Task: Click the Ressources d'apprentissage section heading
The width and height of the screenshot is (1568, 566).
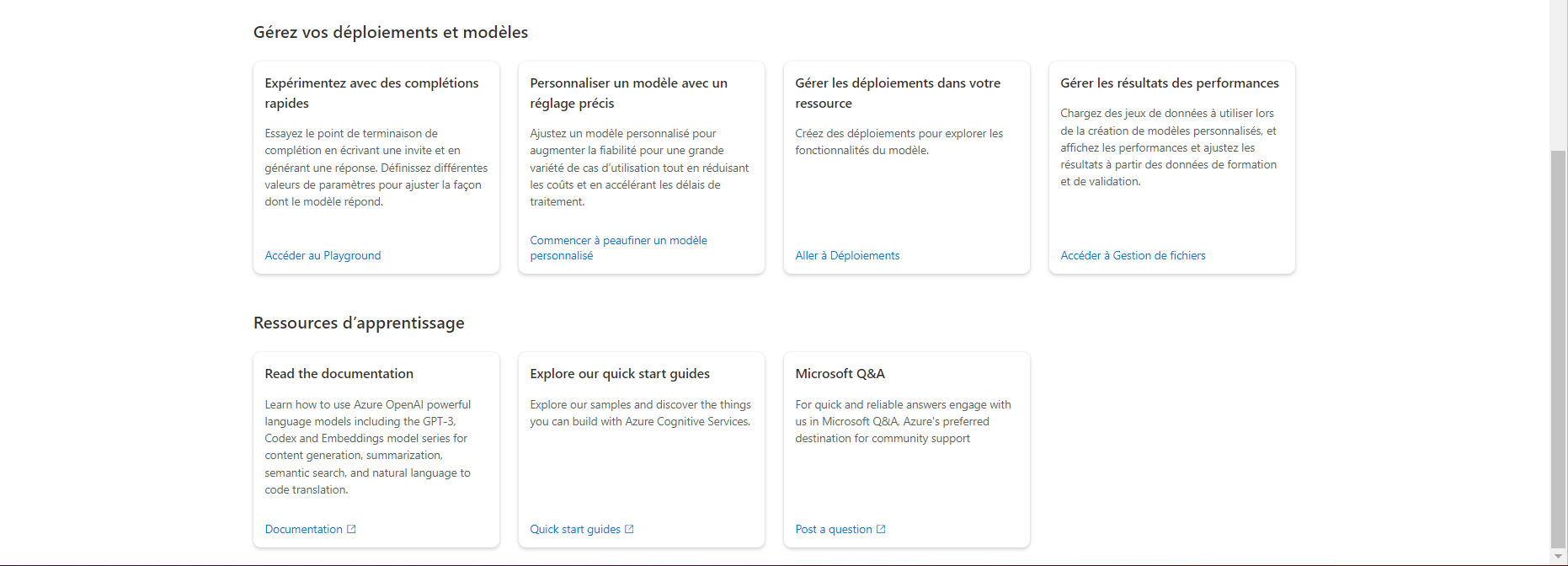Action: tap(358, 323)
